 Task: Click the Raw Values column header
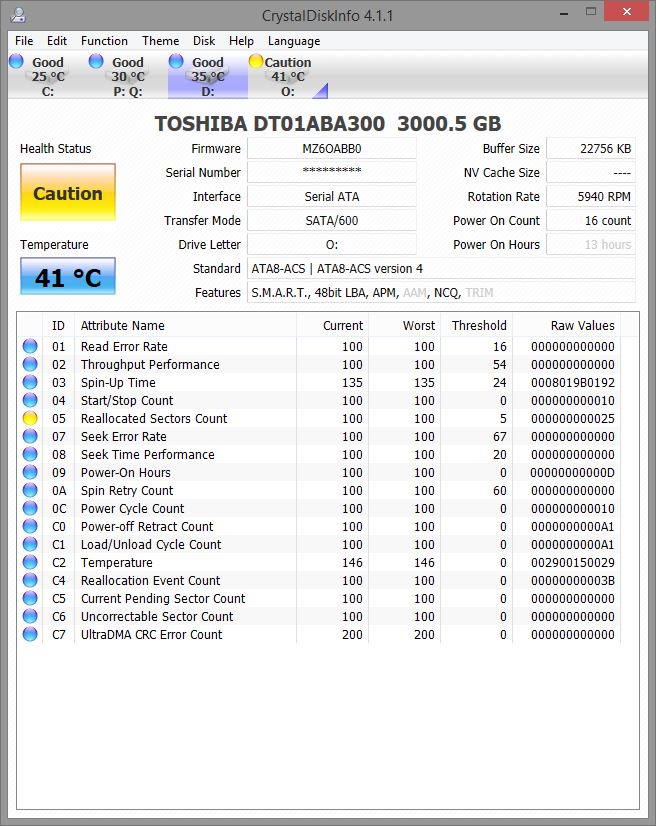click(566, 326)
